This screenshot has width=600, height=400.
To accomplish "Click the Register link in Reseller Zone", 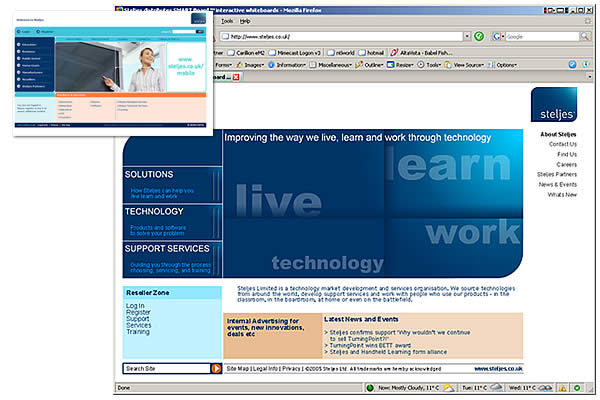I will point(138,312).
